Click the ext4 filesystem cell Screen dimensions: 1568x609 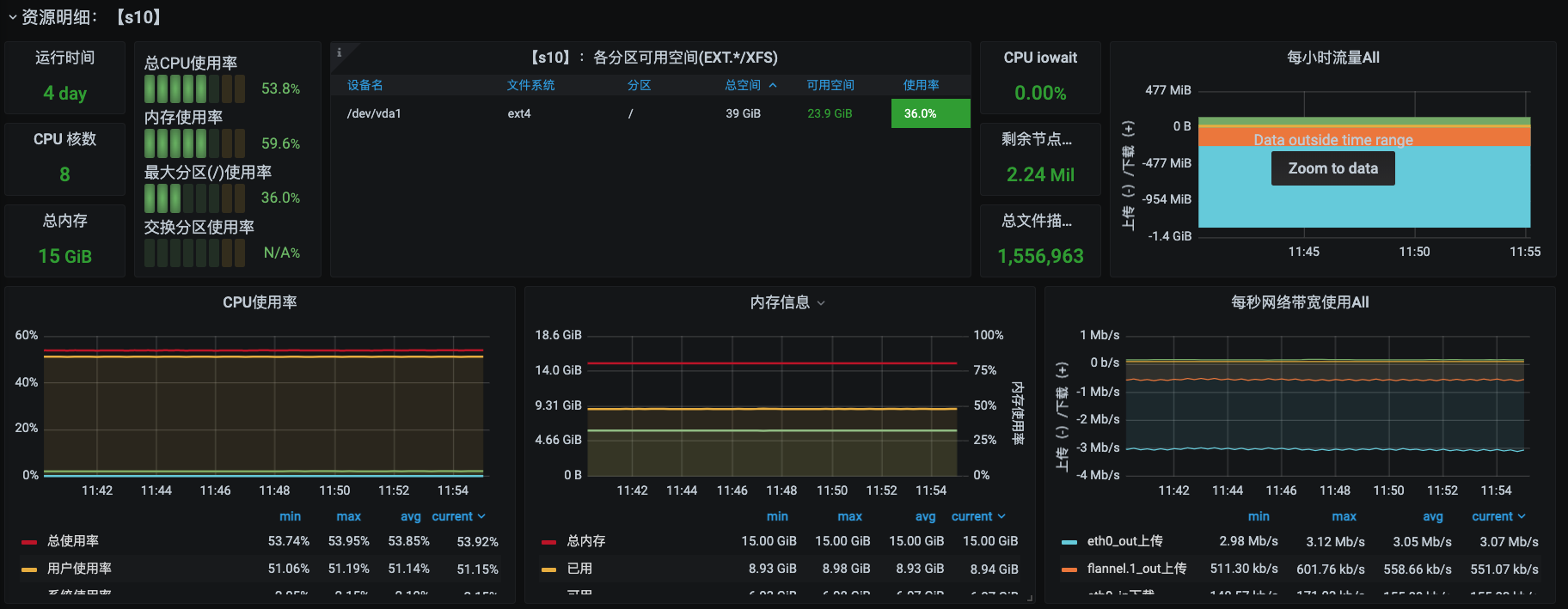point(519,113)
